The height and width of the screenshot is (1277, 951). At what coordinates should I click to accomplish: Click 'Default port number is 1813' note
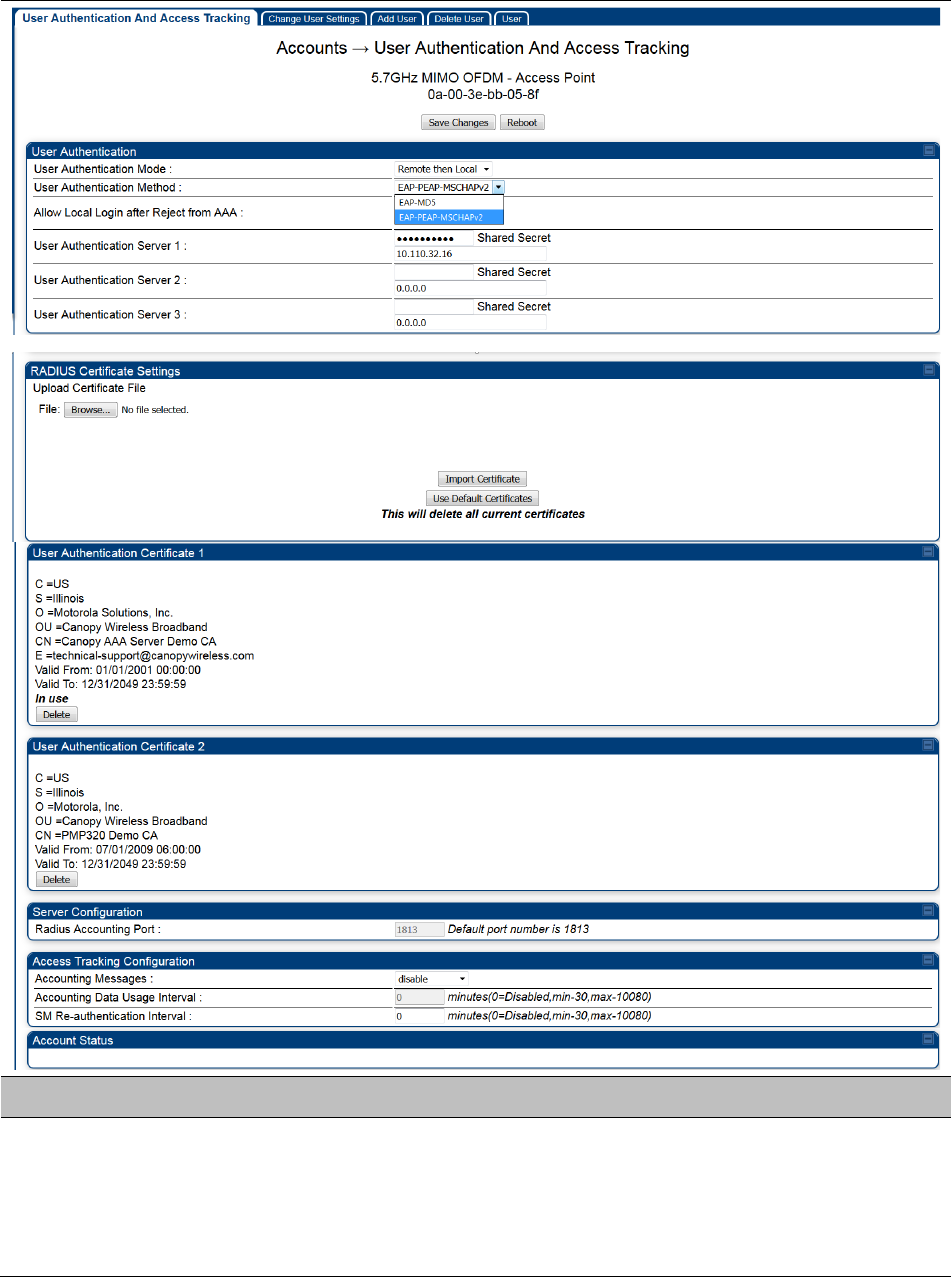click(x=518, y=929)
